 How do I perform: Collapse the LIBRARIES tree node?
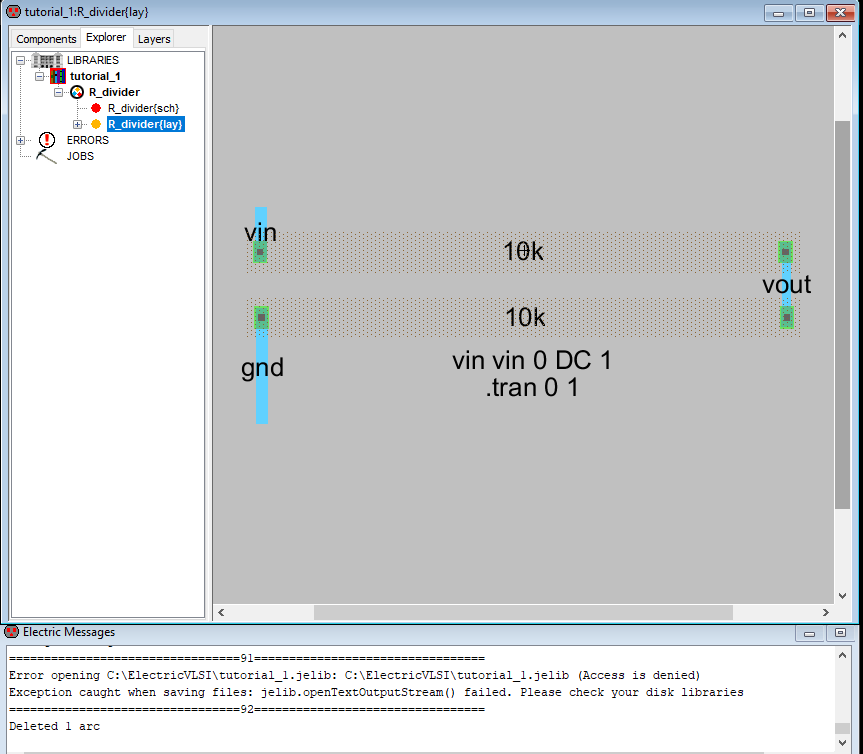pyautogui.click(x=20, y=60)
